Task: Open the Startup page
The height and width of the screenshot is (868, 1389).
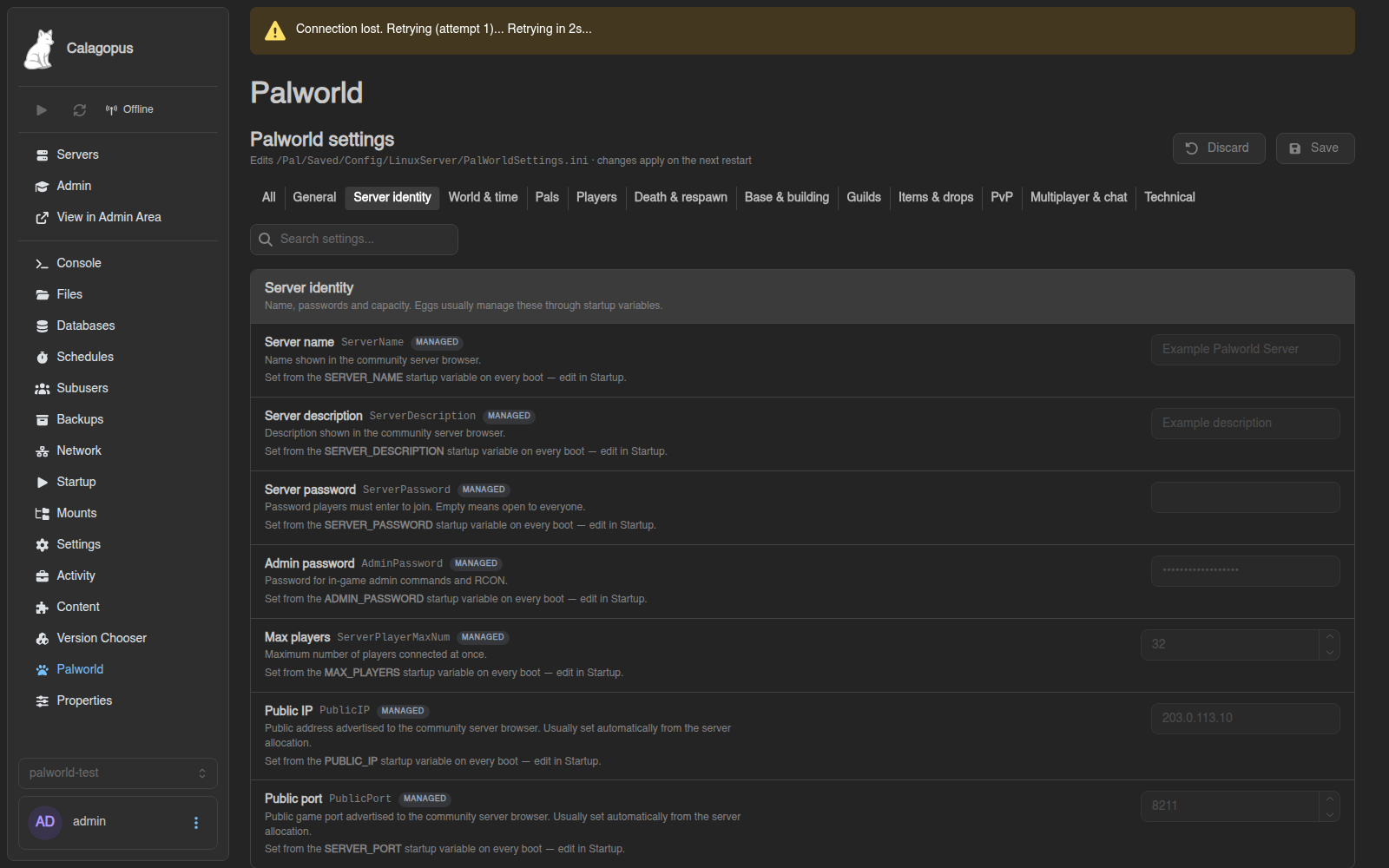Action: click(x=118, y=482)
